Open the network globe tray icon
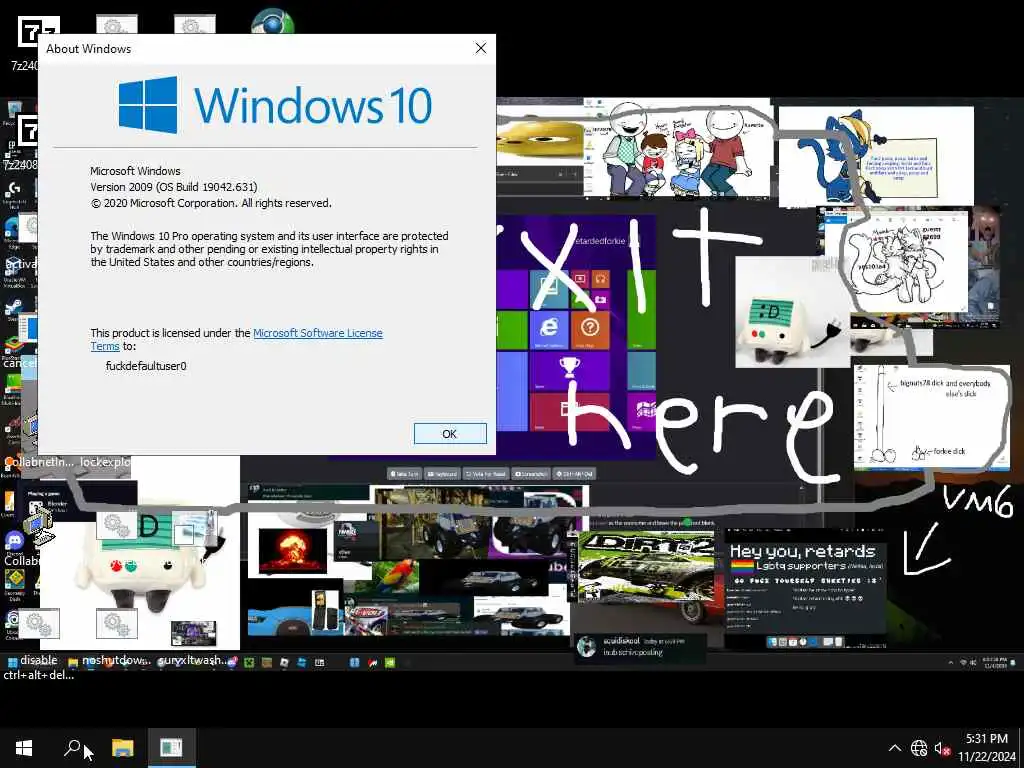 (919, 748)
